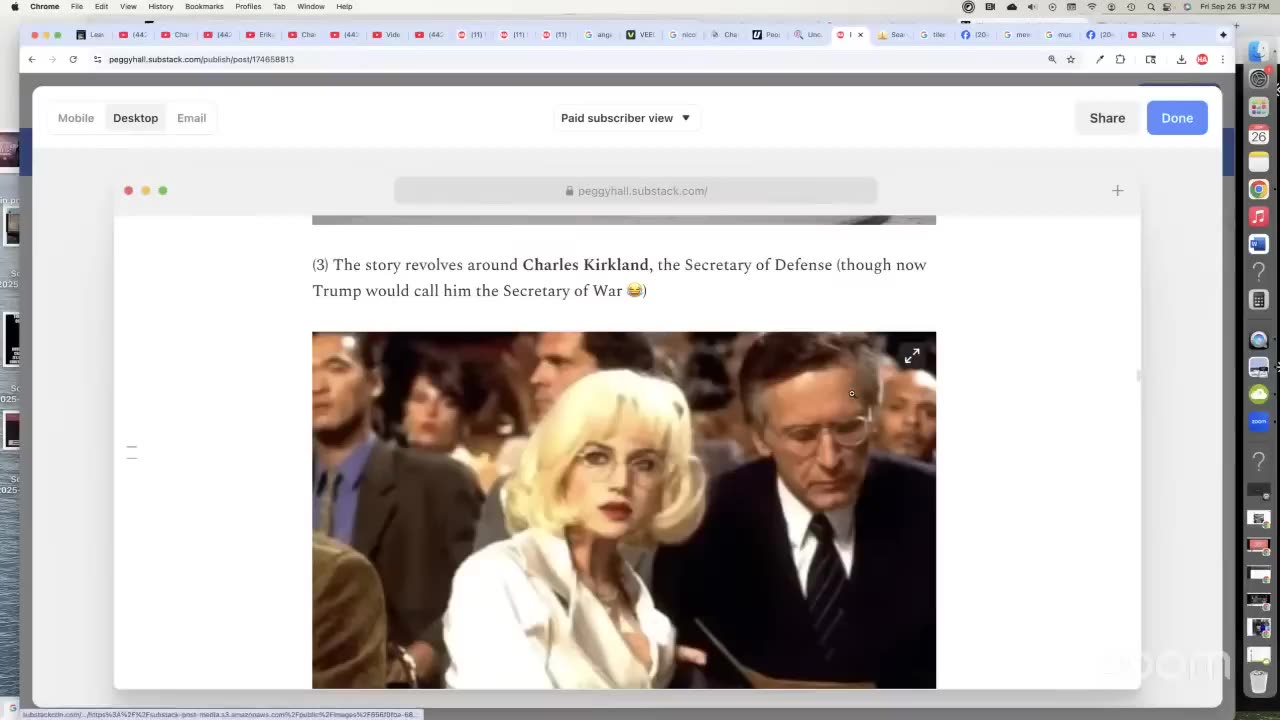
Task: Click the peggyhall.substack.com preview address field
Action: tap(636, 191)
